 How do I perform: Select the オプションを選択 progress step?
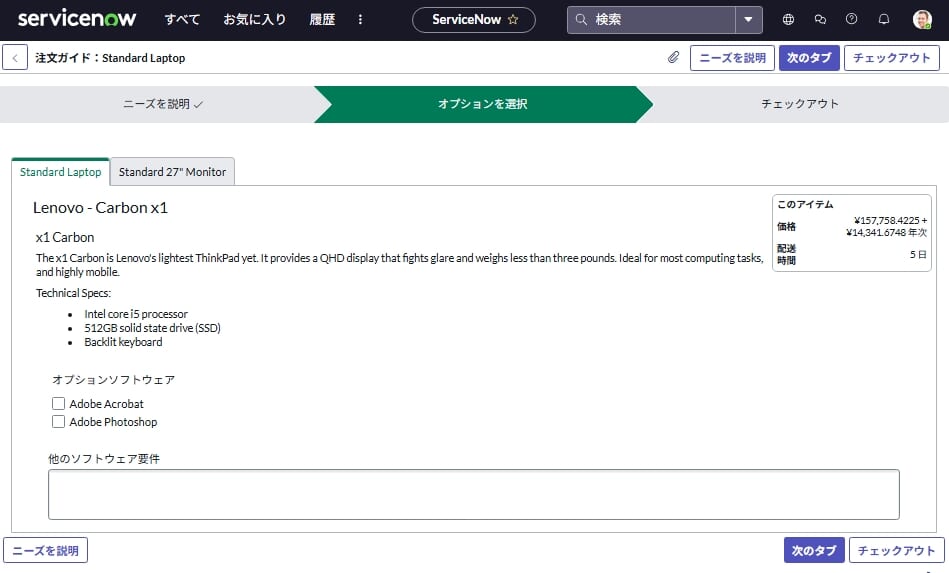tap(482, 104)
